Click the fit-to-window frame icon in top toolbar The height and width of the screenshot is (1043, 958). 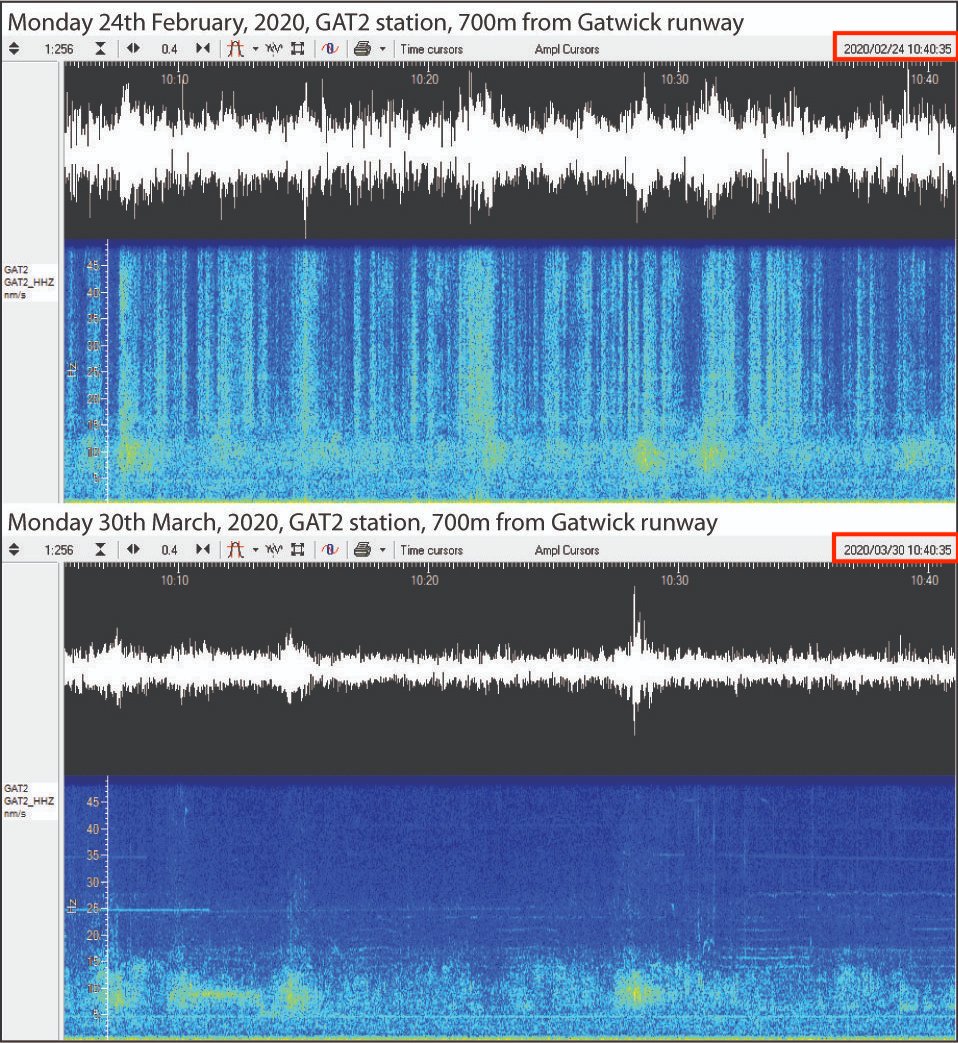pos(298,49)
